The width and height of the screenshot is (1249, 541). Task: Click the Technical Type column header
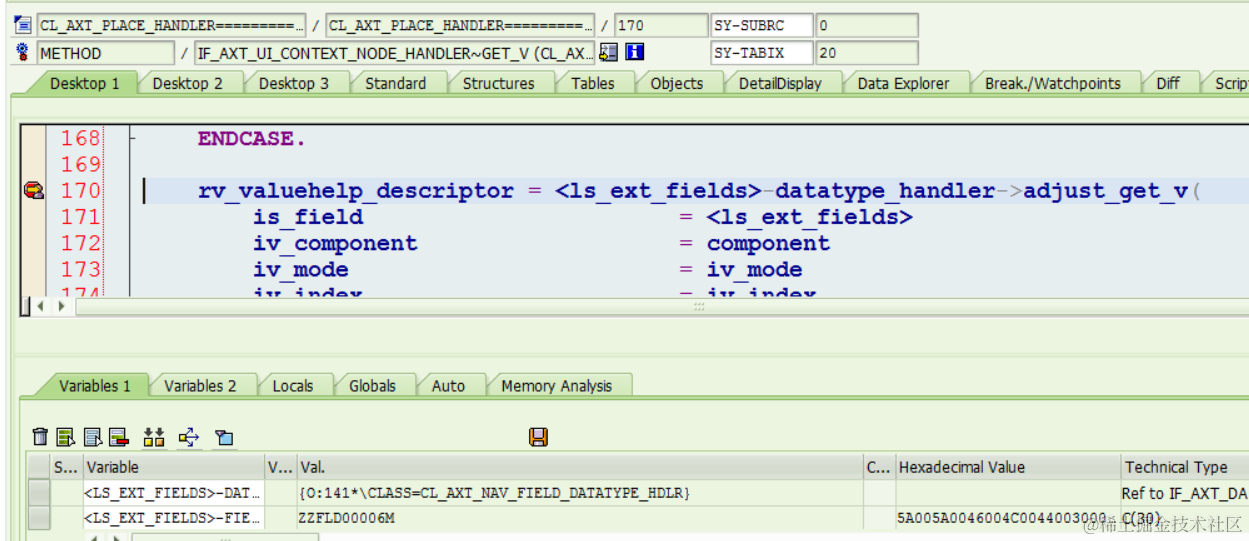tap(1184, 467)
